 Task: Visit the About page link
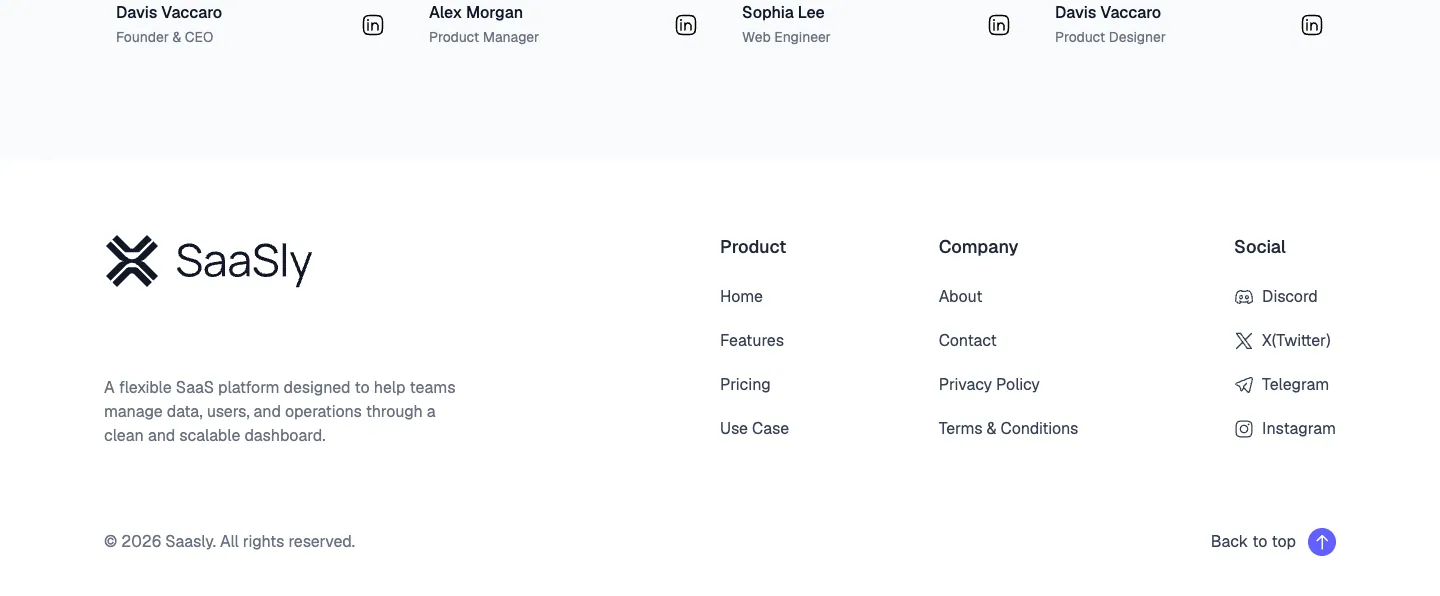click(x=960, y=297)
